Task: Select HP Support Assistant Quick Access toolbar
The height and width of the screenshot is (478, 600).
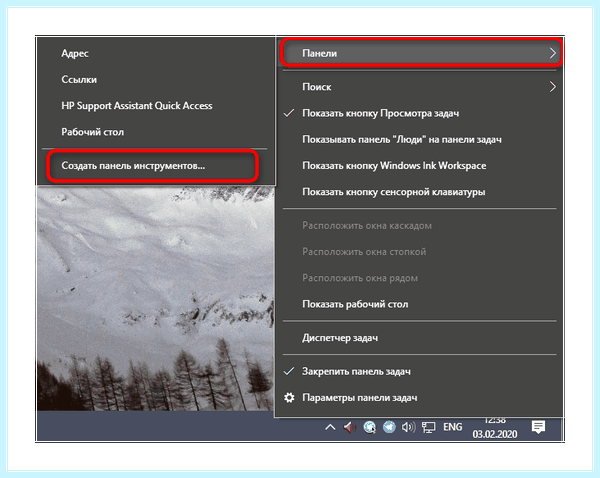Action: tap(156, 106)
